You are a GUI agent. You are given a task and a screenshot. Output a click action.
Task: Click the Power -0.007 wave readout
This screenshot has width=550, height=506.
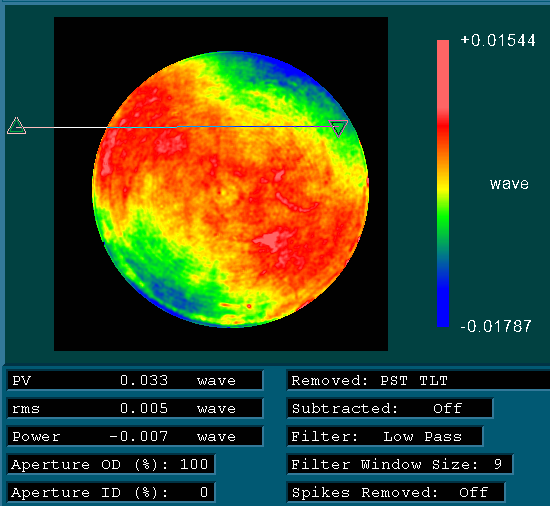coord(135,437)
